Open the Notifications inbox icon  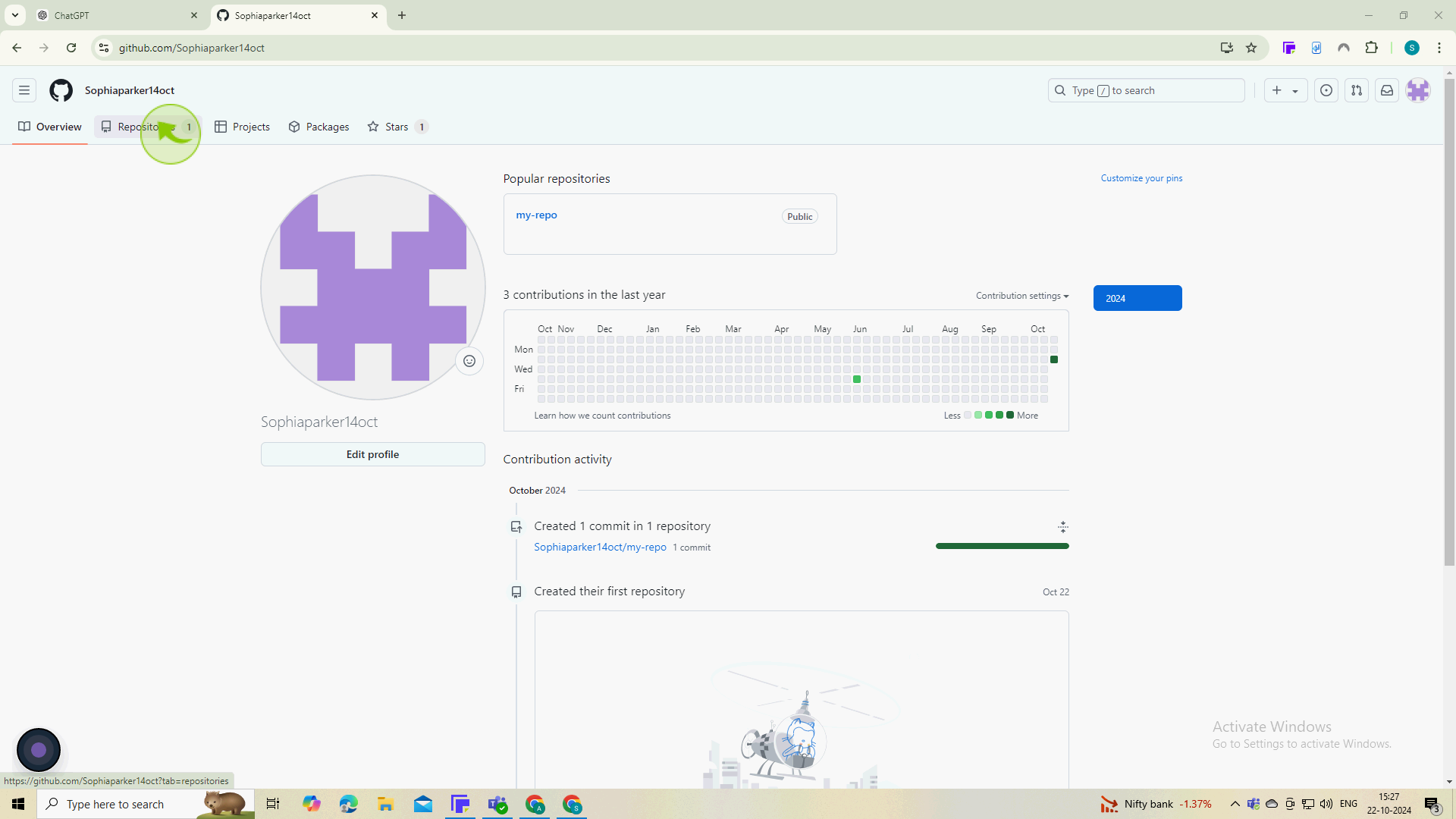pos(1387,90)
